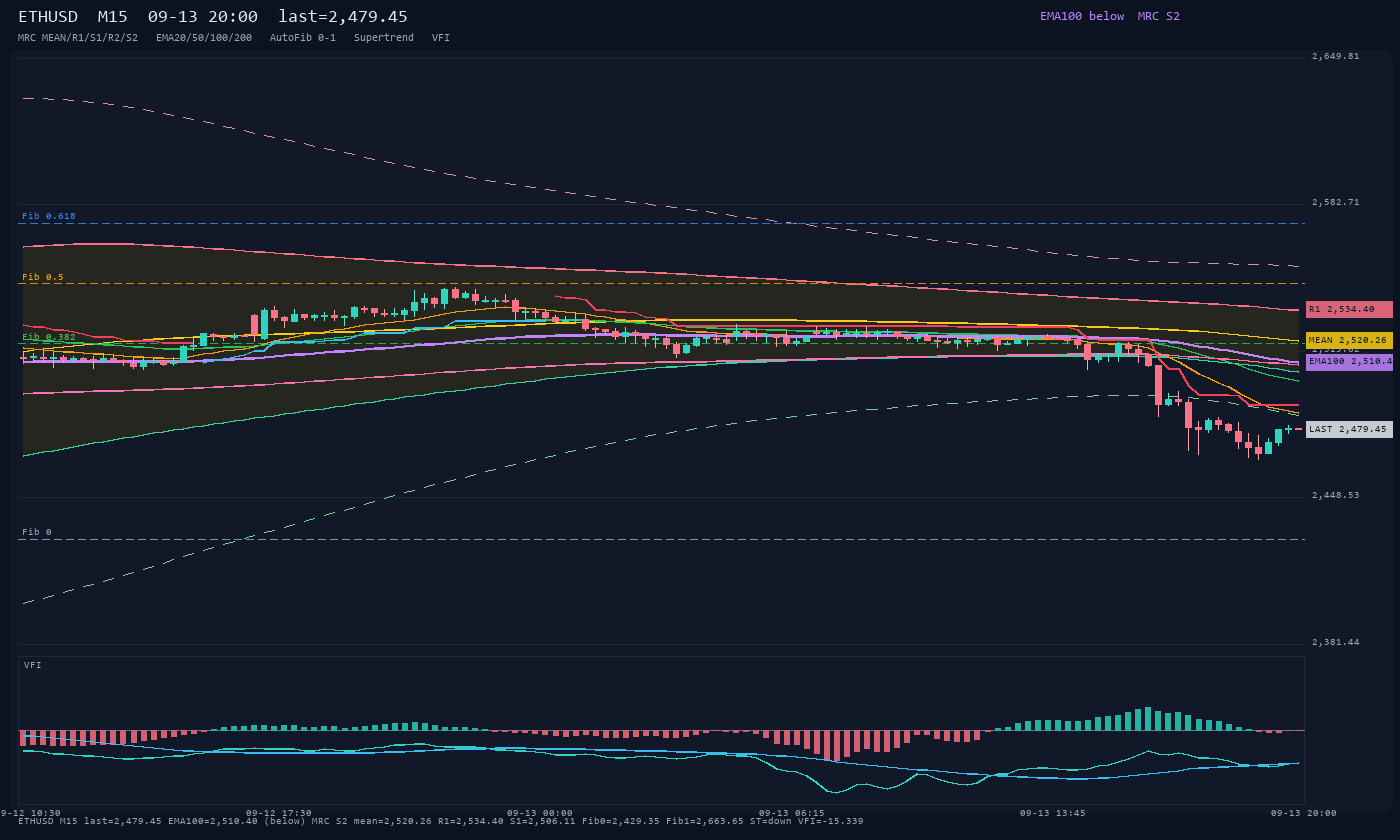
Task: Select the MRC MEAN/R1/S1/R2/S2 legend entry
Action: click(78, 37)
